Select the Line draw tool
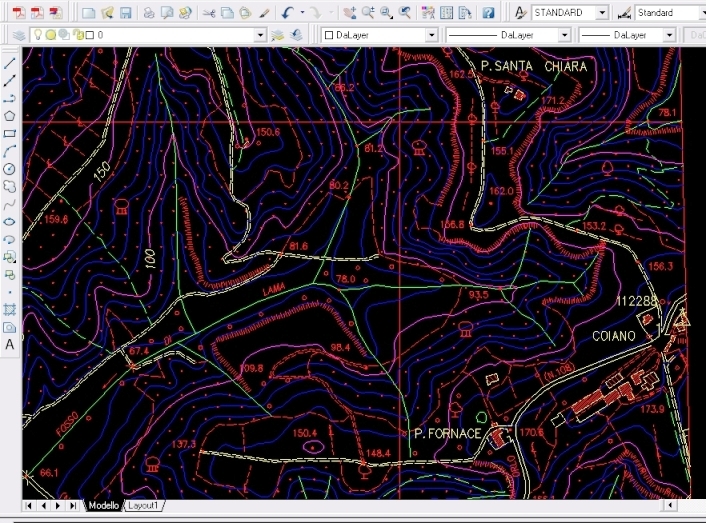This screenshot has height=523, width=706. tap(9, 63)
